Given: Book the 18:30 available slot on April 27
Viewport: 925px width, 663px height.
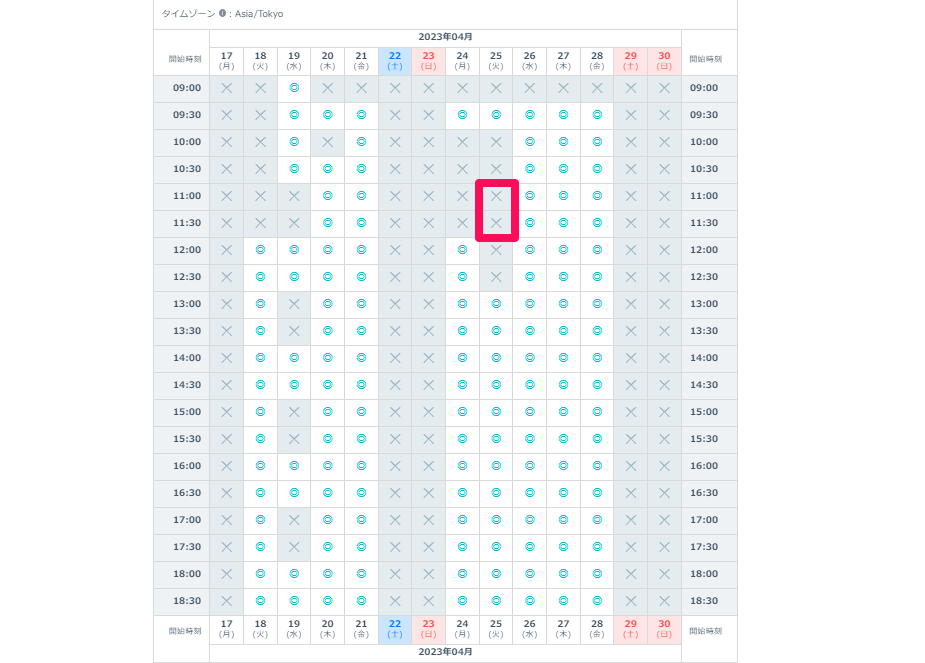Looking at the screenshot, I should pos(563,601).
